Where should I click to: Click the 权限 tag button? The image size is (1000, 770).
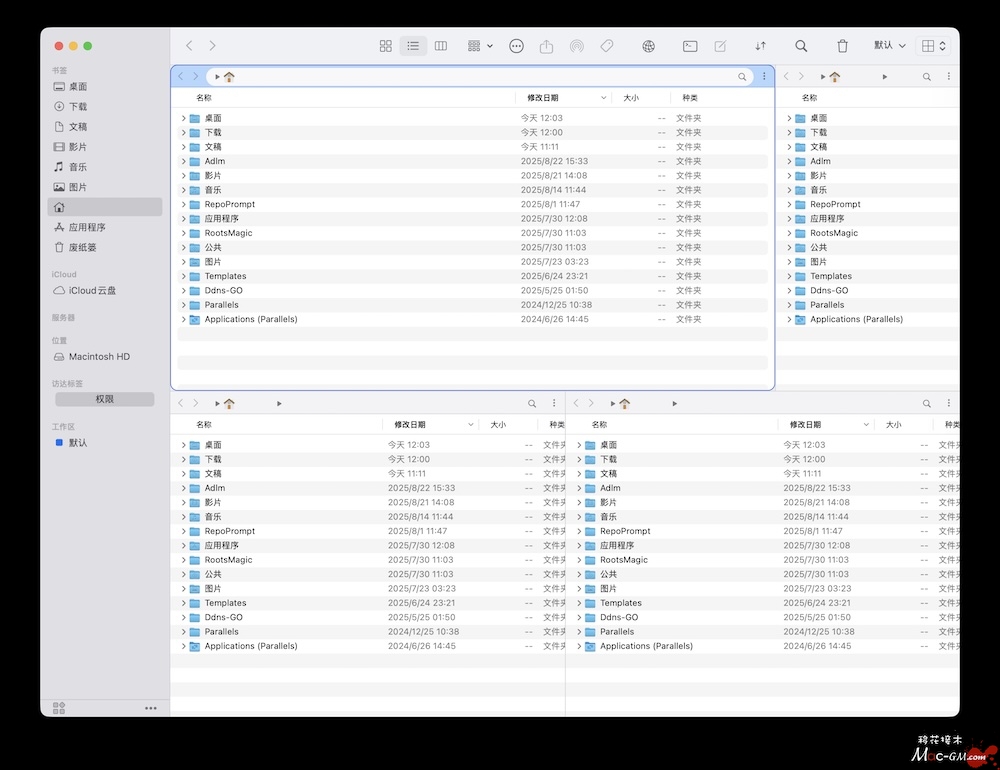tap(105, 399)
